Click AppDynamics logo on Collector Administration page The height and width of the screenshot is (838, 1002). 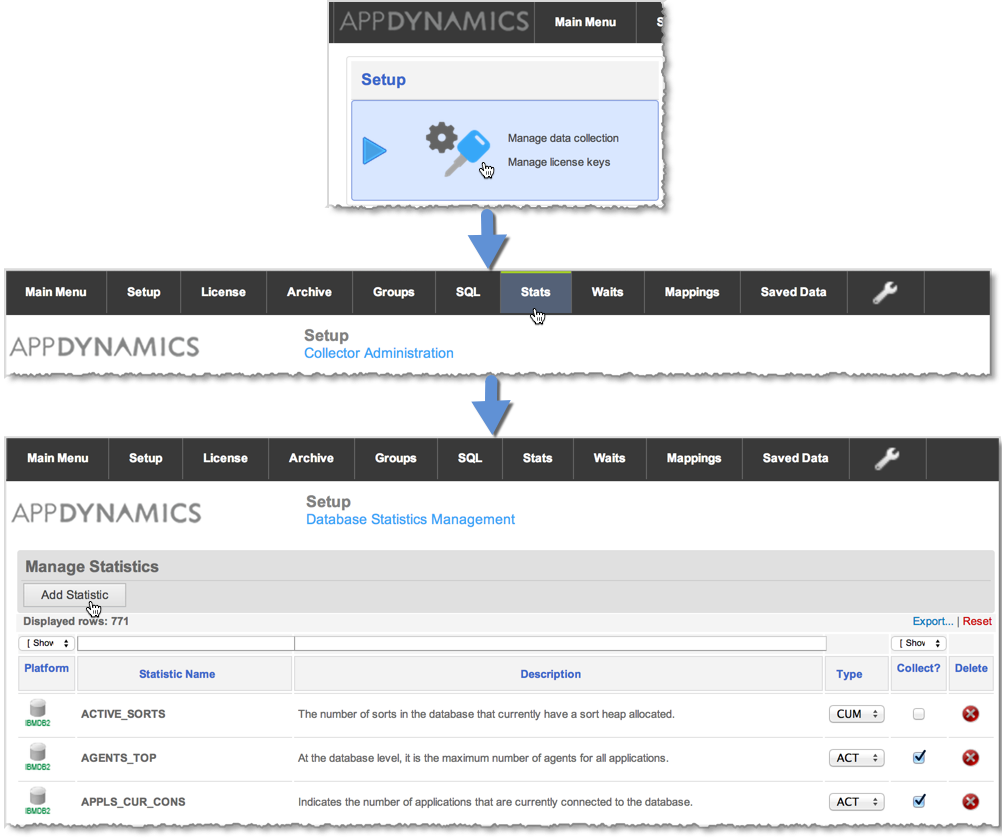[x=105, y=347]
